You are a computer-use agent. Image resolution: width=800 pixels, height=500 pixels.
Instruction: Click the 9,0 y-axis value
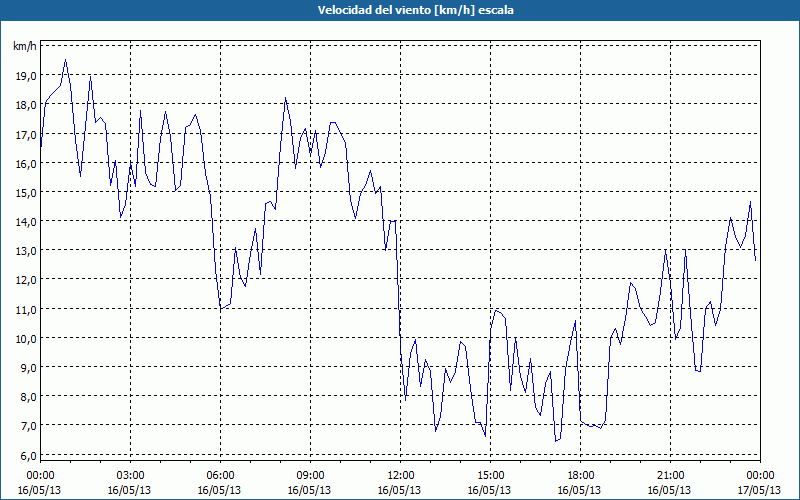pos(29,367)
